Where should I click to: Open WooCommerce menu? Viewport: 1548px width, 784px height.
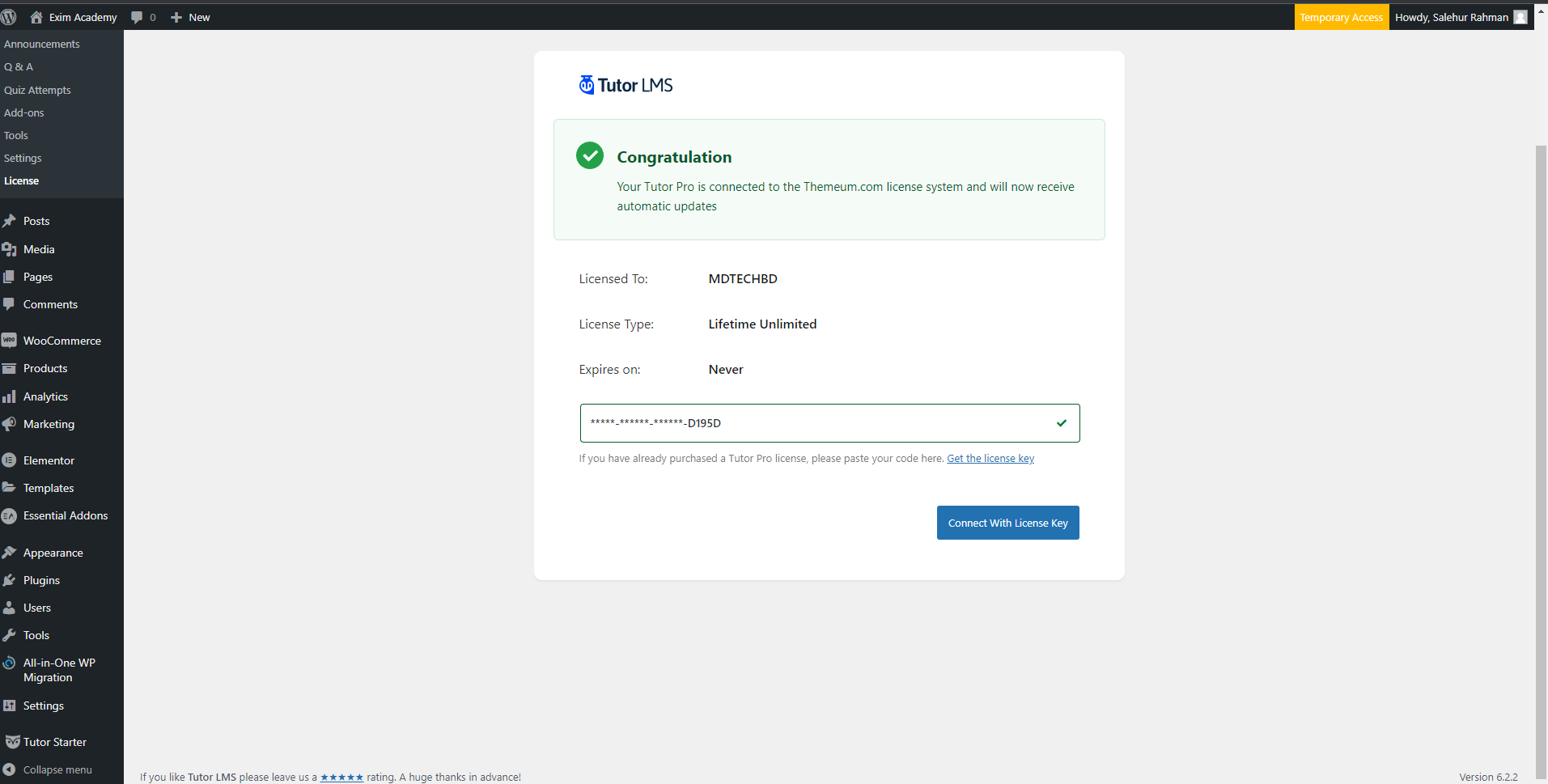click(x=62, y=341)
